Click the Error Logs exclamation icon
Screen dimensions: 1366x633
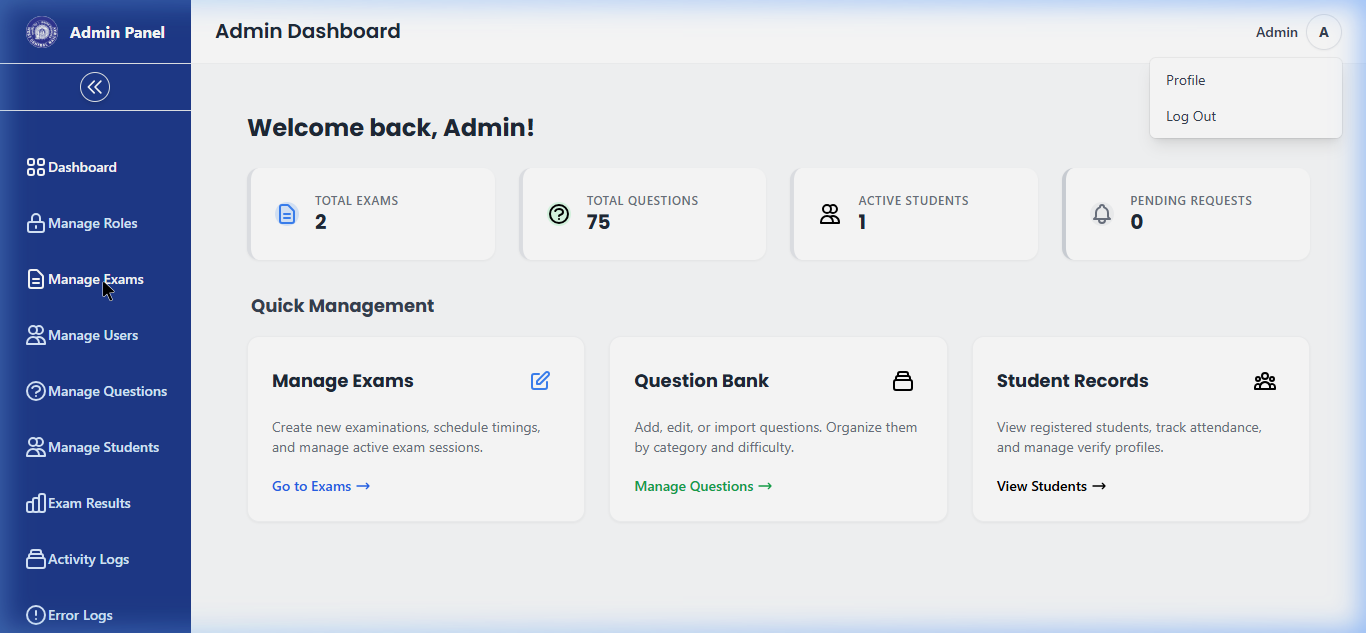point(36,615)
